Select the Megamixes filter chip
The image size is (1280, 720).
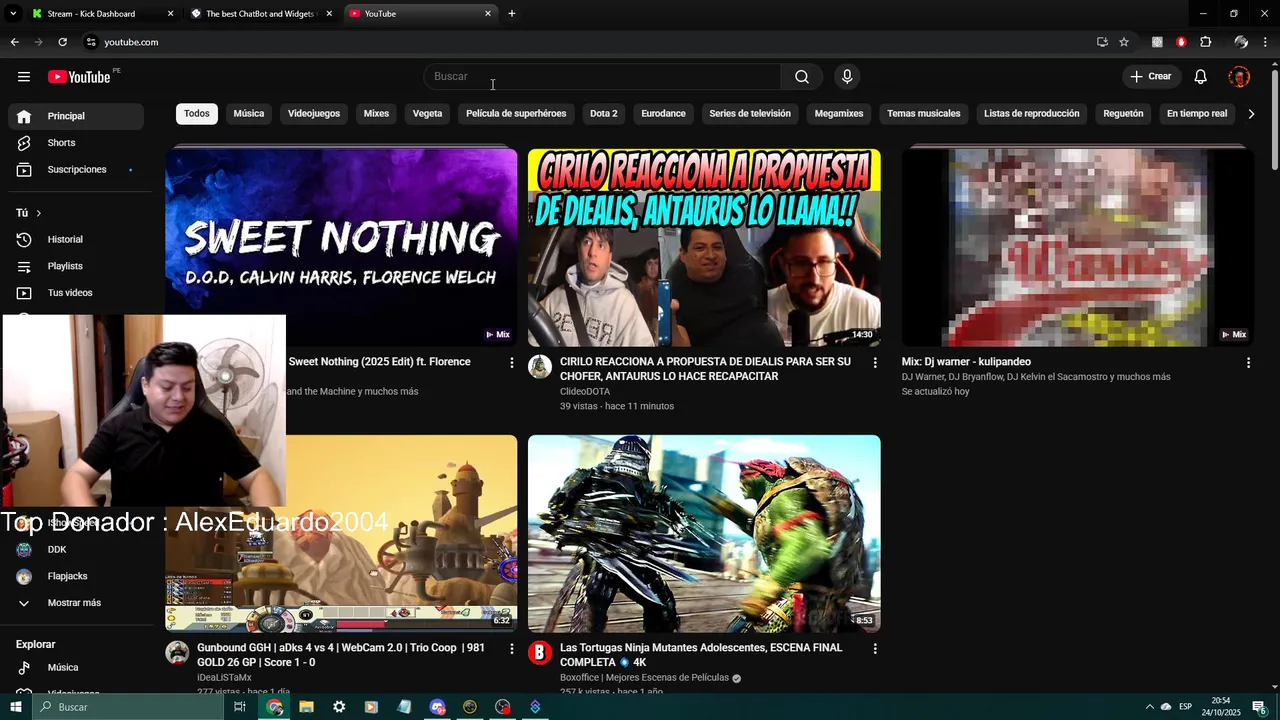[839, 114]
